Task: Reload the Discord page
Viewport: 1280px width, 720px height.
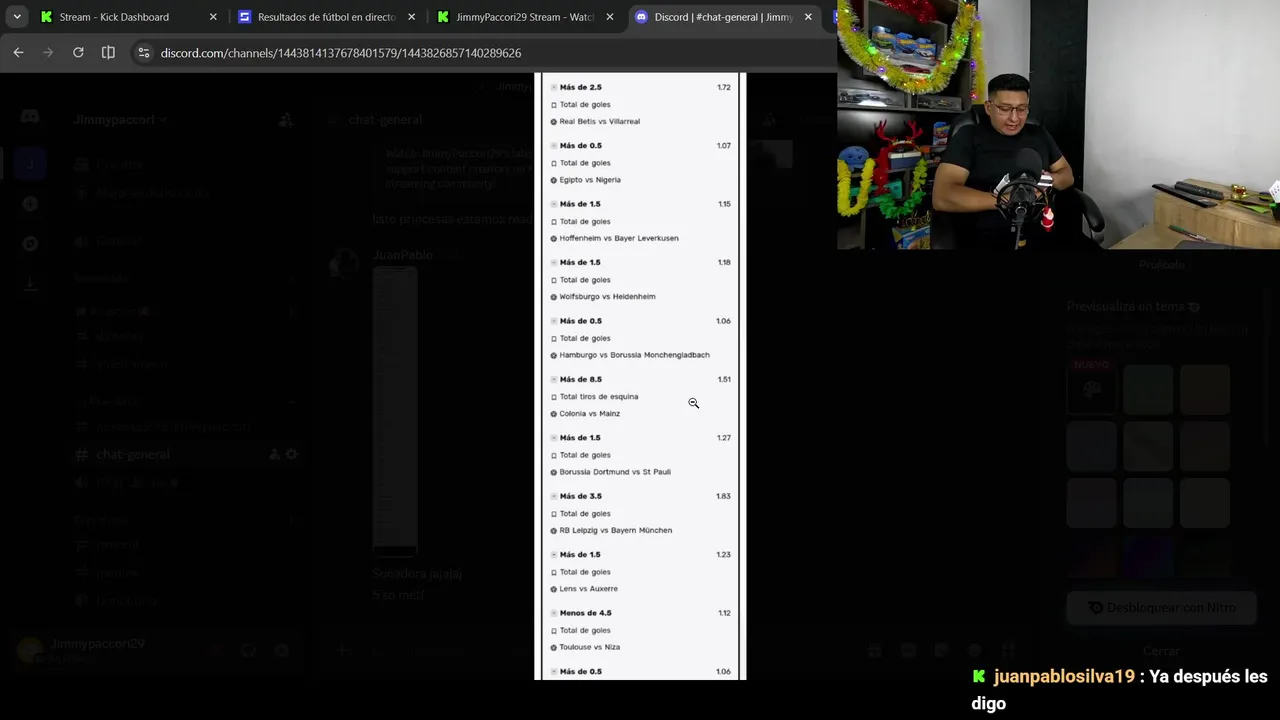Action: [x=78, y=52]
